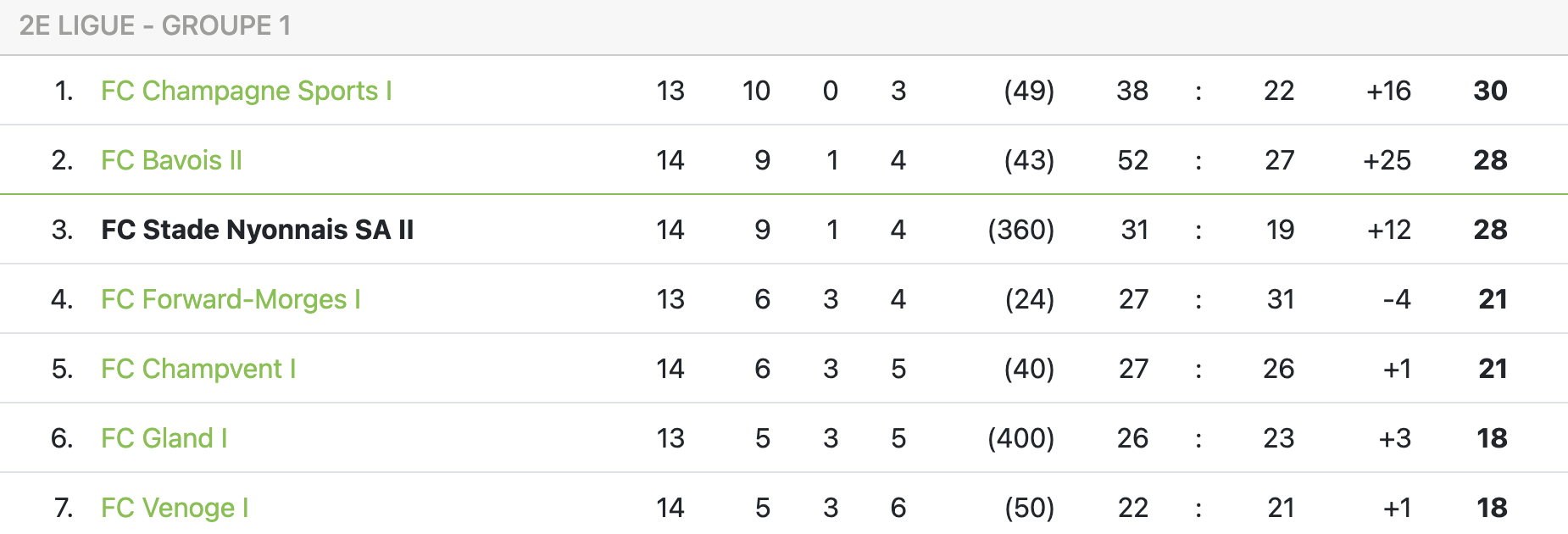Click the (49) value in the top row

click(x=1029, y=91)
